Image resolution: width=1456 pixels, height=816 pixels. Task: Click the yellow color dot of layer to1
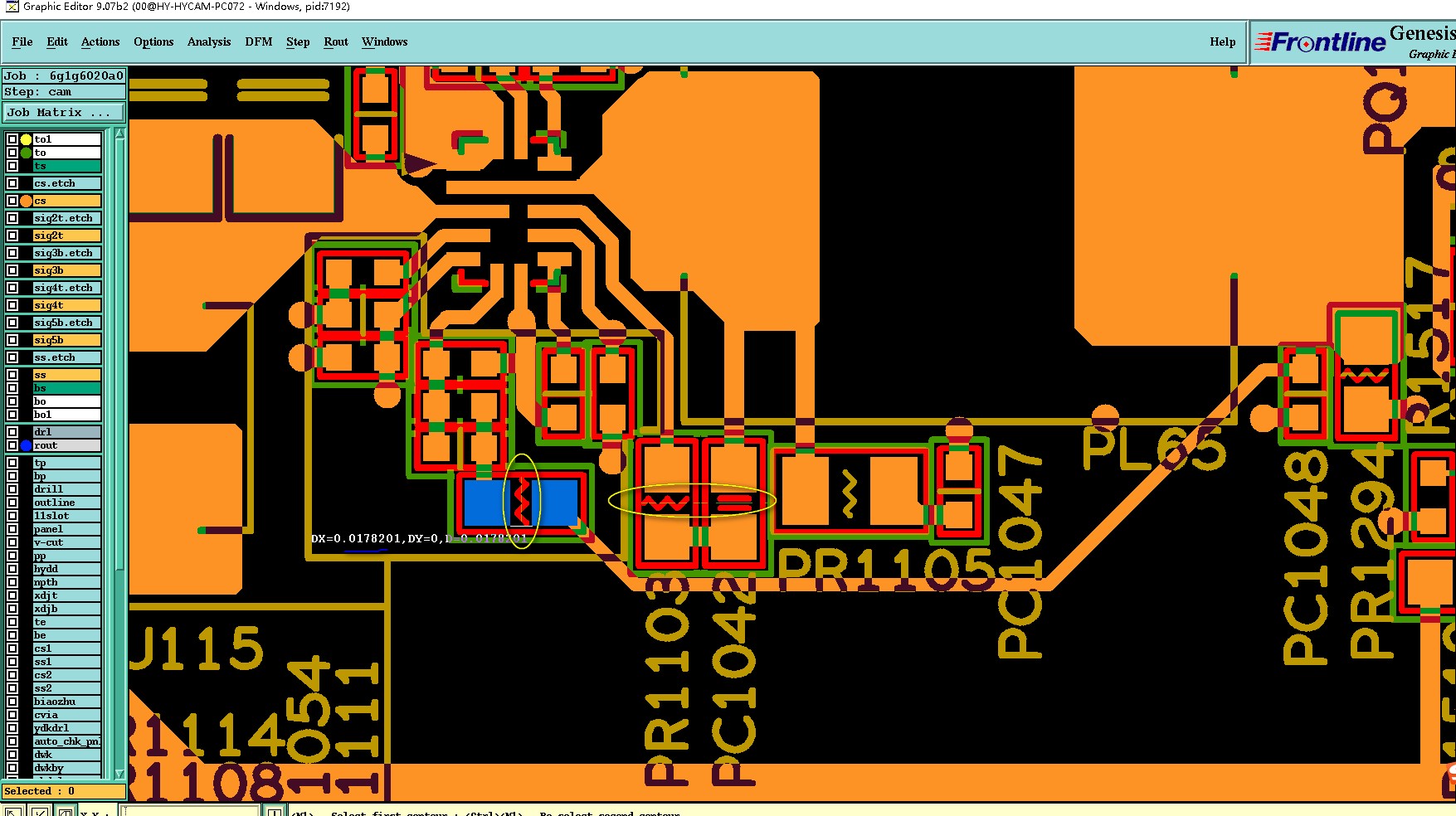coord(27,139)
